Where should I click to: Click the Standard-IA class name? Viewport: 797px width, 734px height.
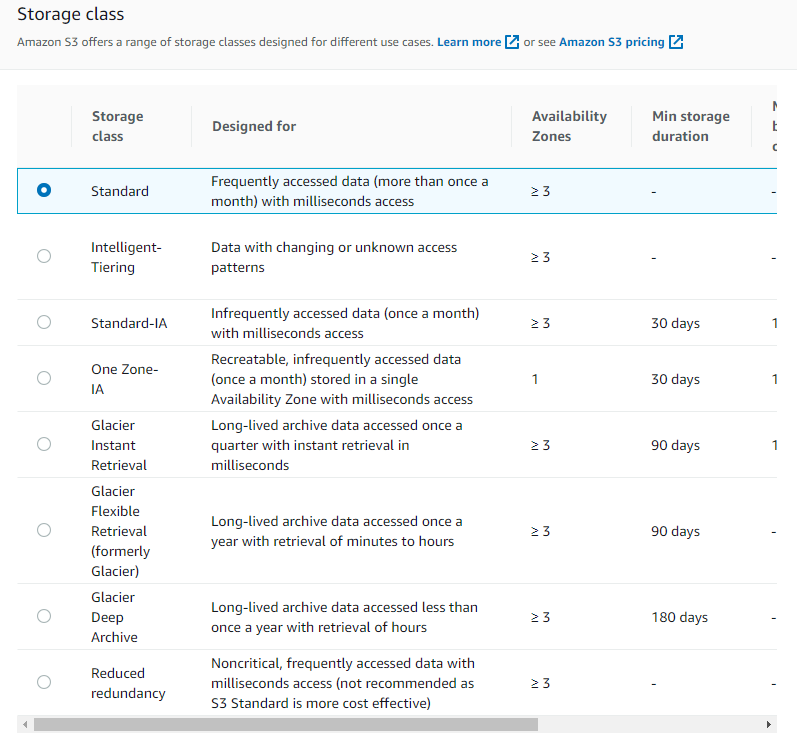129,323
